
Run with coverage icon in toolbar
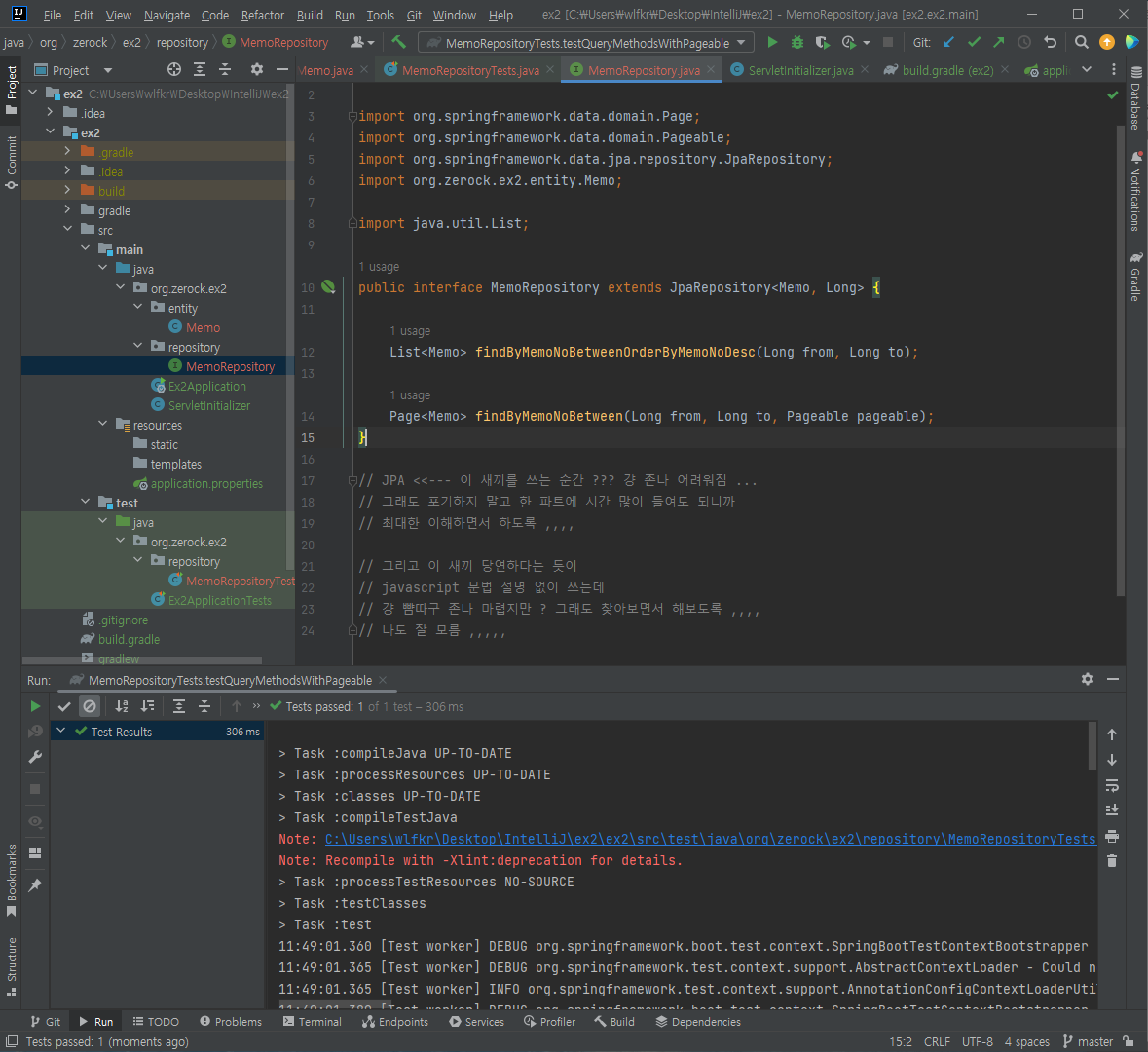[x=822, y=43]
